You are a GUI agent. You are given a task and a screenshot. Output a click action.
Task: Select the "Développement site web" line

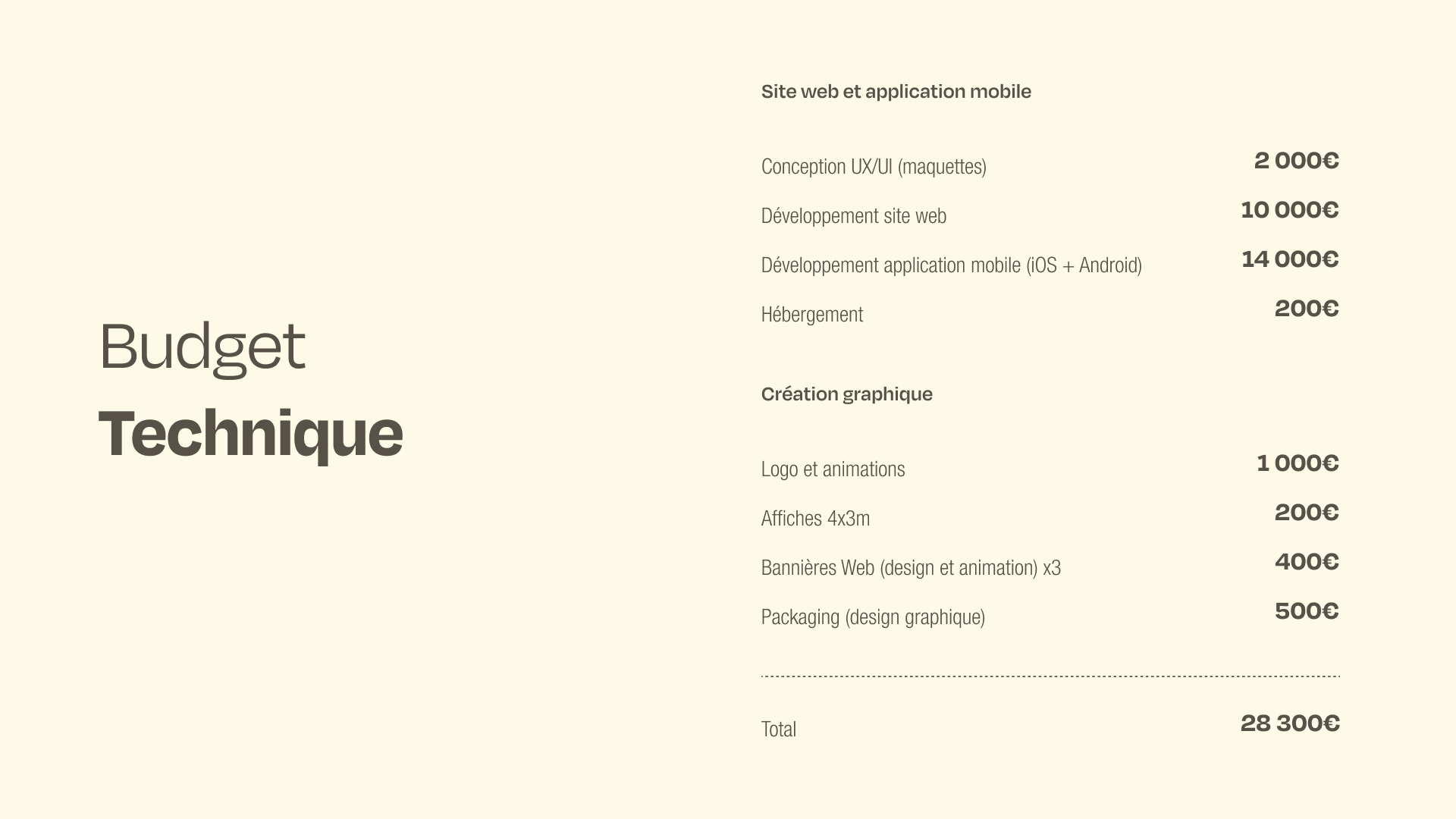click(x=853, y=216)
